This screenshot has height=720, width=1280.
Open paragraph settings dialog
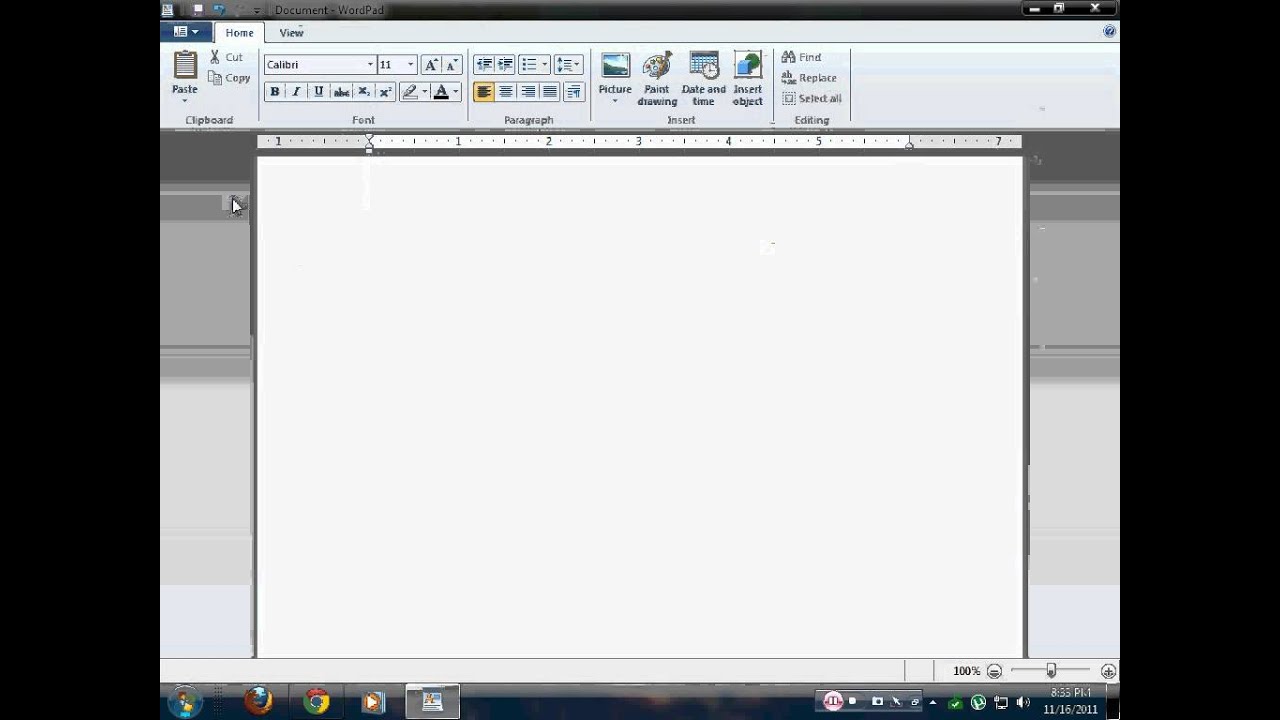pos(573,92)
